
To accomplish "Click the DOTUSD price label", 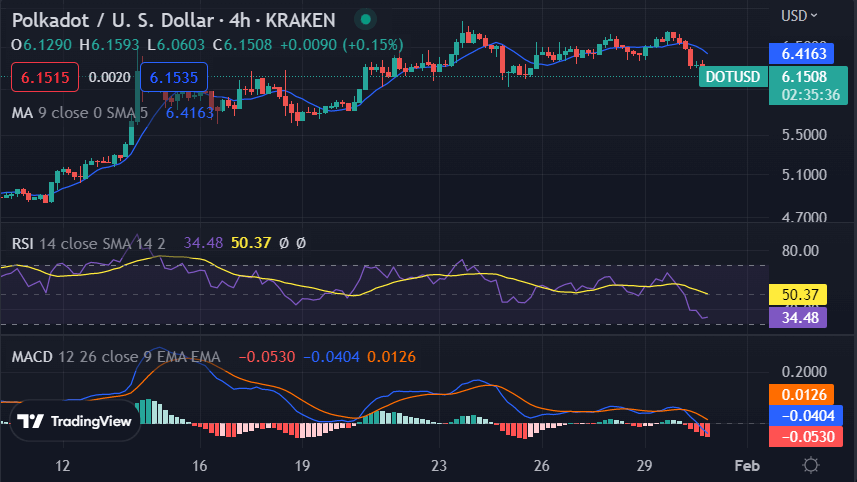I will pos(732,77).
